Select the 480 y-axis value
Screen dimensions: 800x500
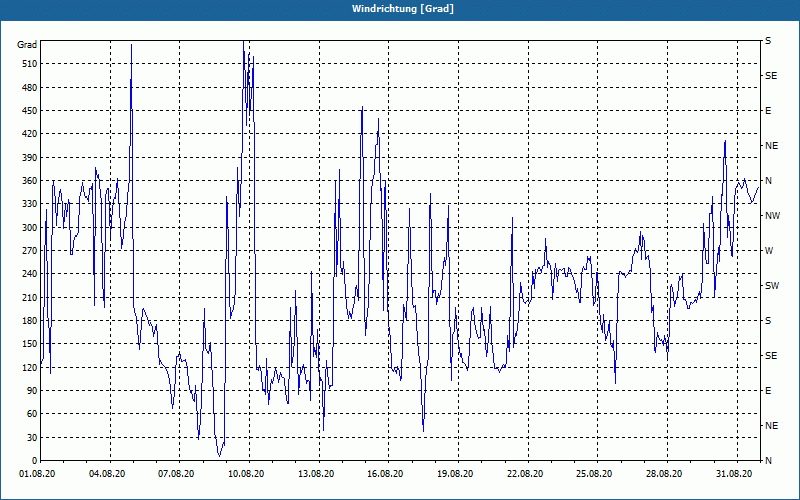tap(30, 87)
